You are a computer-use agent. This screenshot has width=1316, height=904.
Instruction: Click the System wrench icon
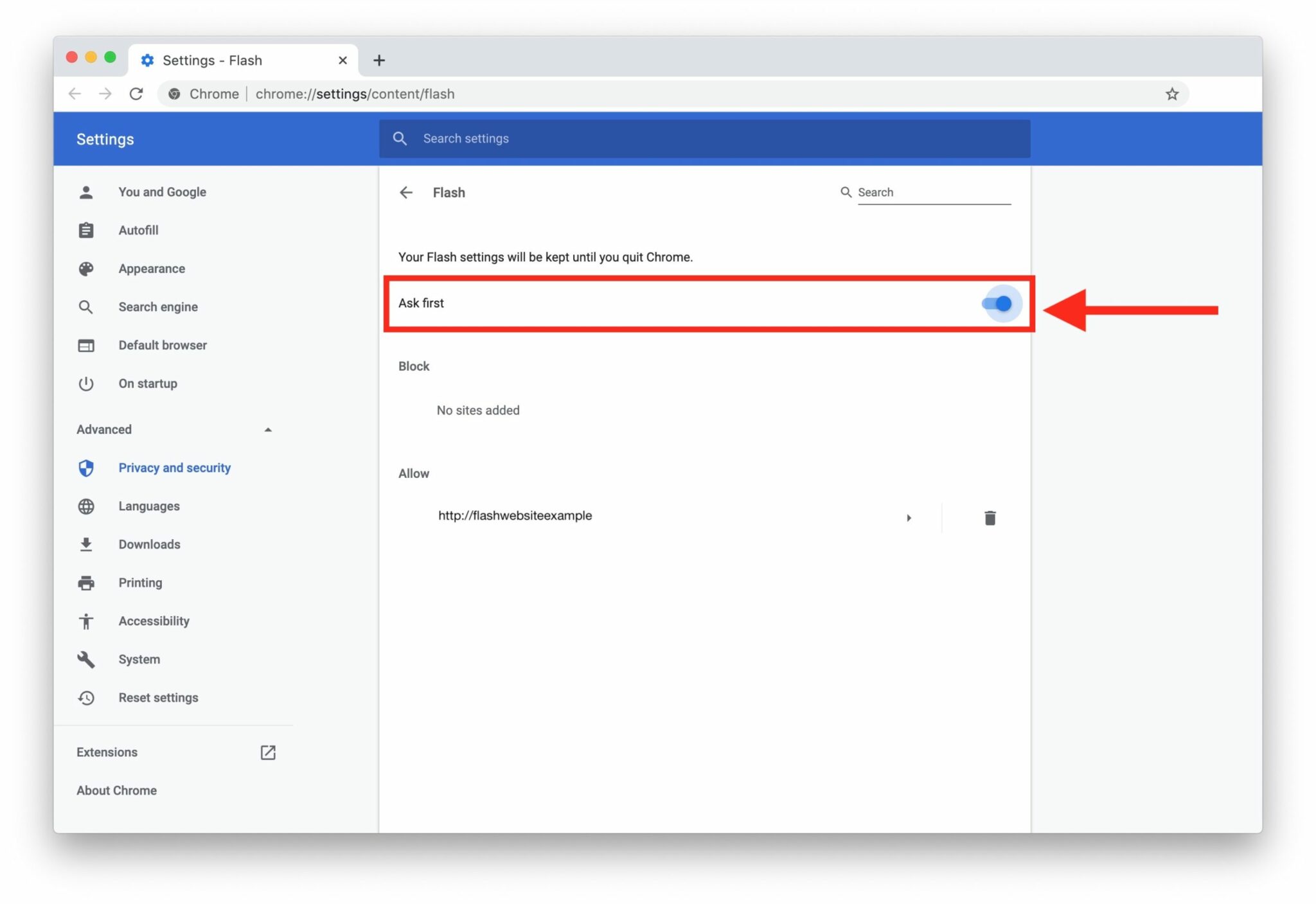click(x=86, y=659)
